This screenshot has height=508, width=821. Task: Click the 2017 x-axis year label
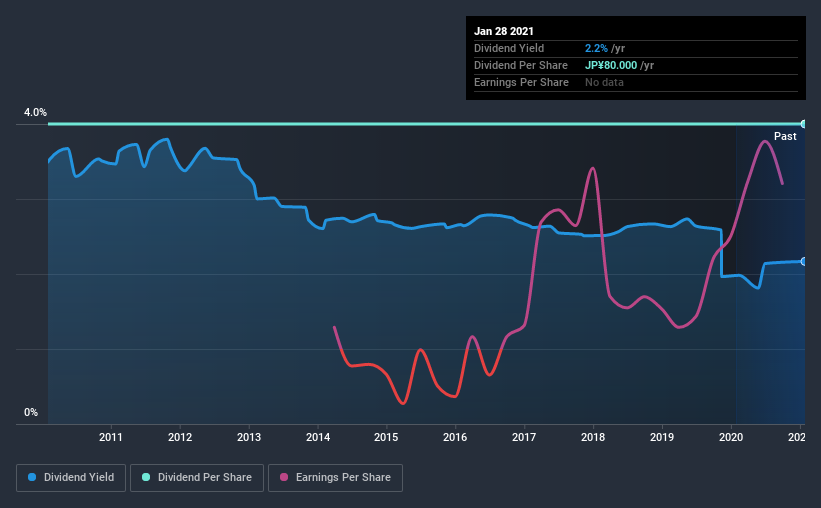tap(524, 437)
